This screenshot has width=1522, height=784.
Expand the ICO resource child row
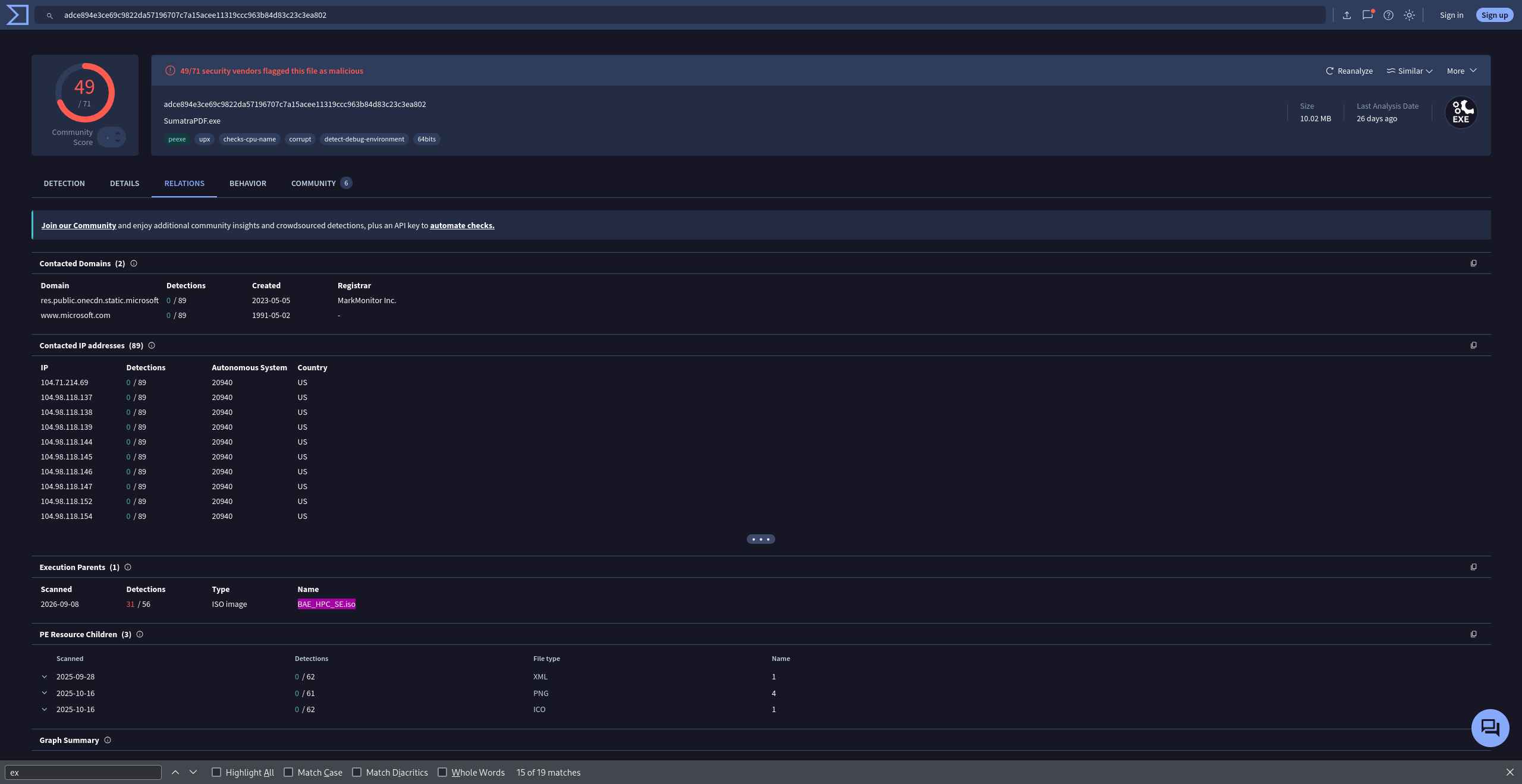coord(45,709)
